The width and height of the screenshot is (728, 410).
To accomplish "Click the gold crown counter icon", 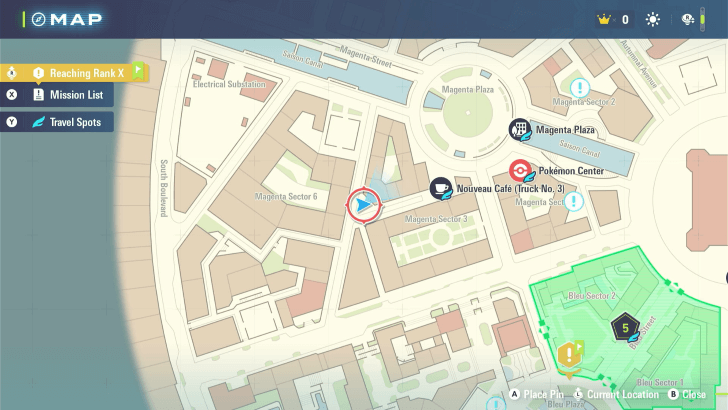I will [603, 19].
